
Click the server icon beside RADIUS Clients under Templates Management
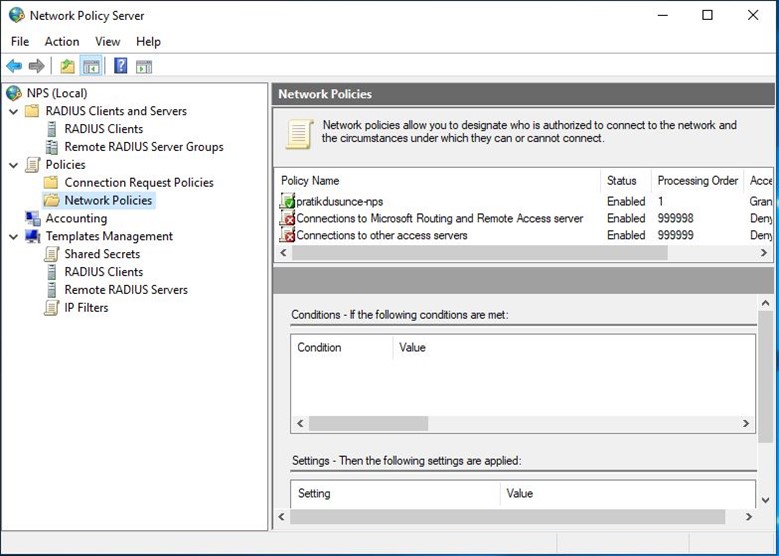[x=51, y=272]
